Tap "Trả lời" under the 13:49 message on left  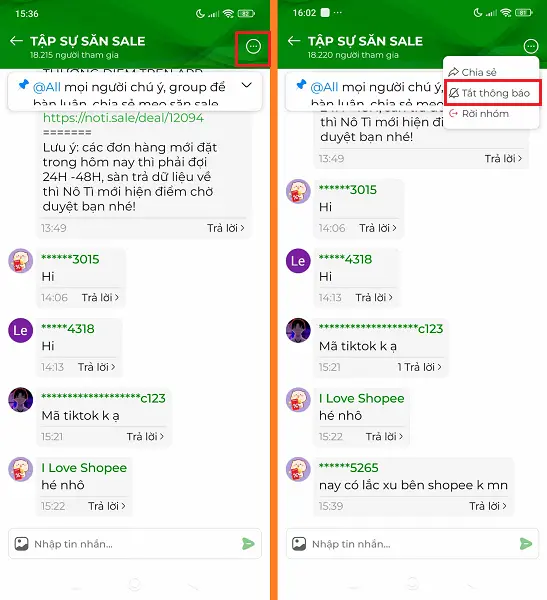(x=225, y=228)
